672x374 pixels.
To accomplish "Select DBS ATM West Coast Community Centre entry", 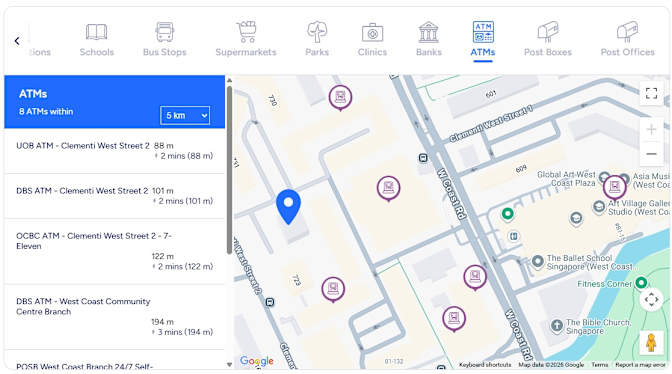I will (114, 317).
